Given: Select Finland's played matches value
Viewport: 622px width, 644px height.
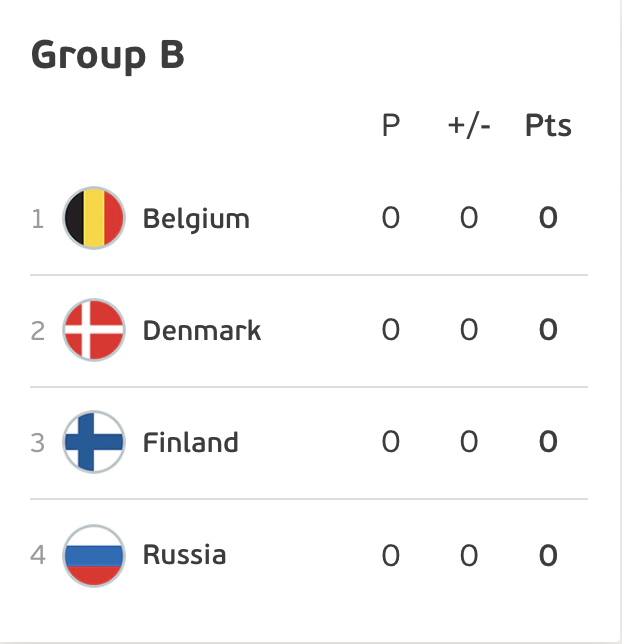Looking at the screenshot, I should click(391, 442).
